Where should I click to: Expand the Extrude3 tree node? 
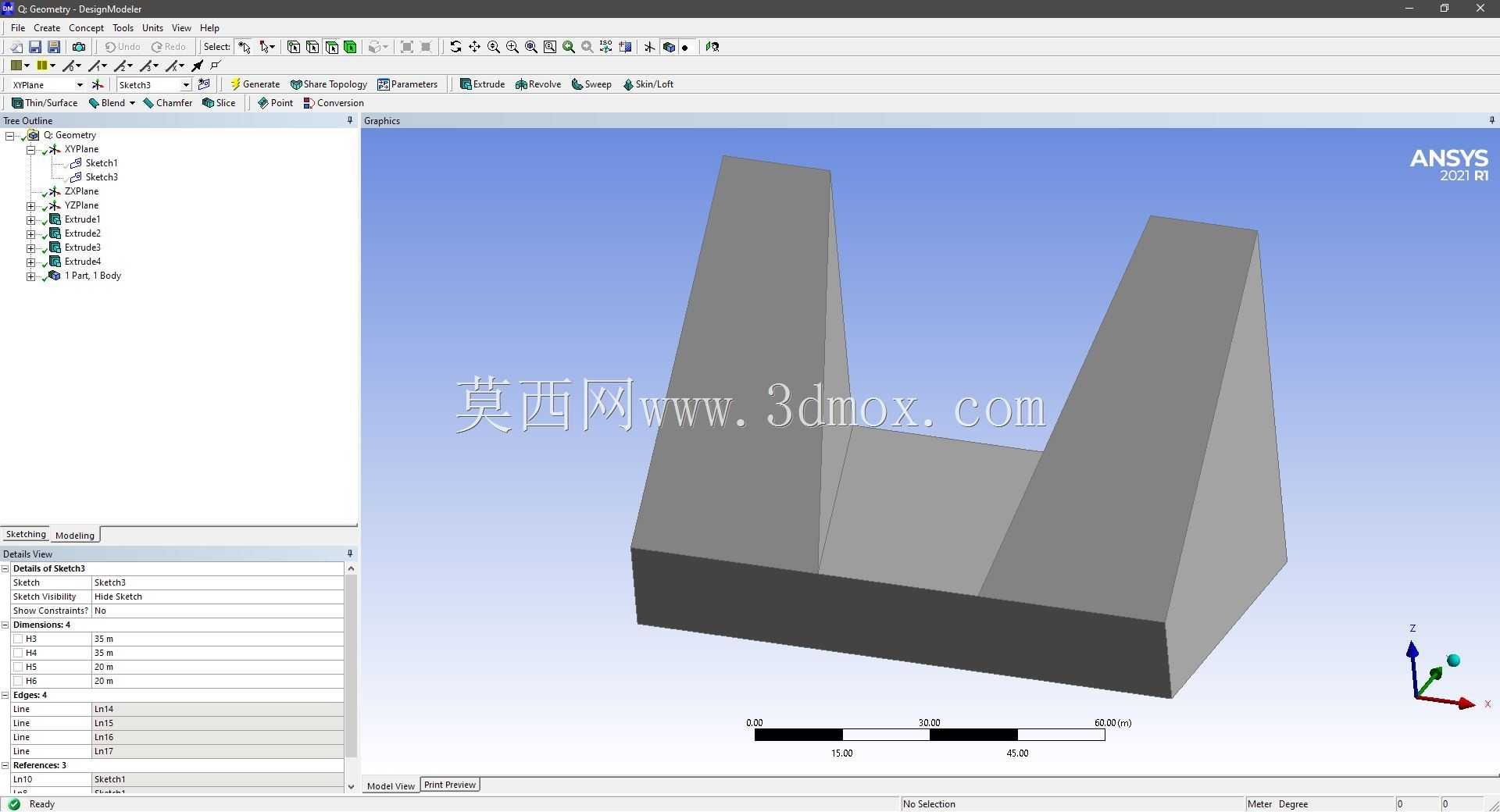pyautogui.click(x=31, y=248)
